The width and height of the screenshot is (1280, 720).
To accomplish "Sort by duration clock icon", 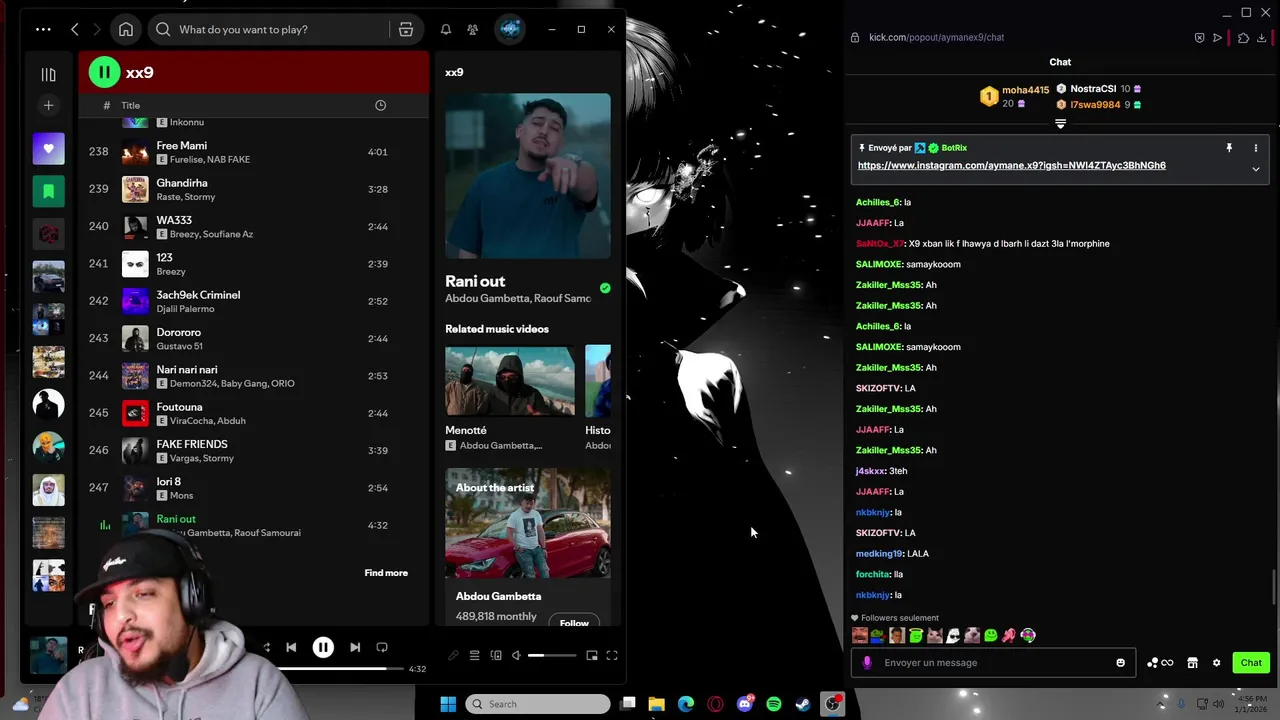I will [x=380, y=105].
